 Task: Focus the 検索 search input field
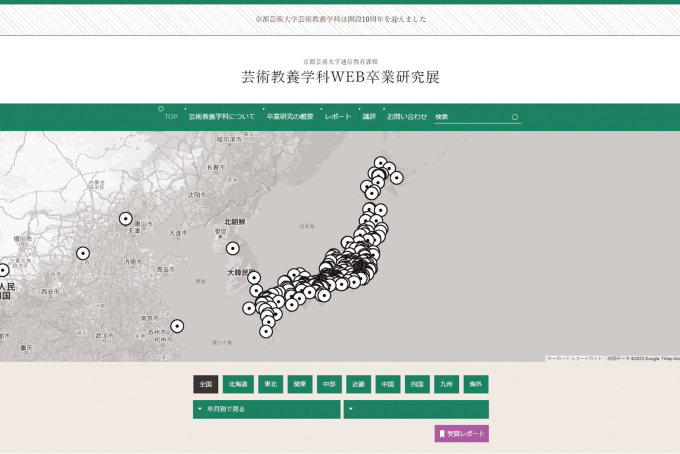click(x=470, y=117)
